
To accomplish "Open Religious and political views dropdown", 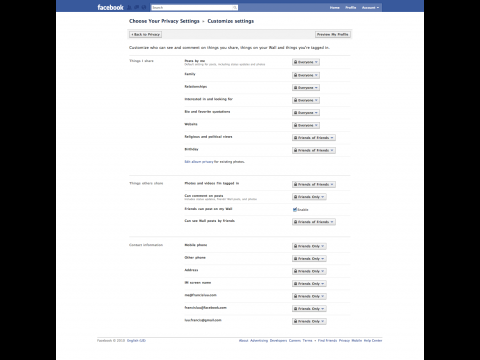I will pos(314,138).
